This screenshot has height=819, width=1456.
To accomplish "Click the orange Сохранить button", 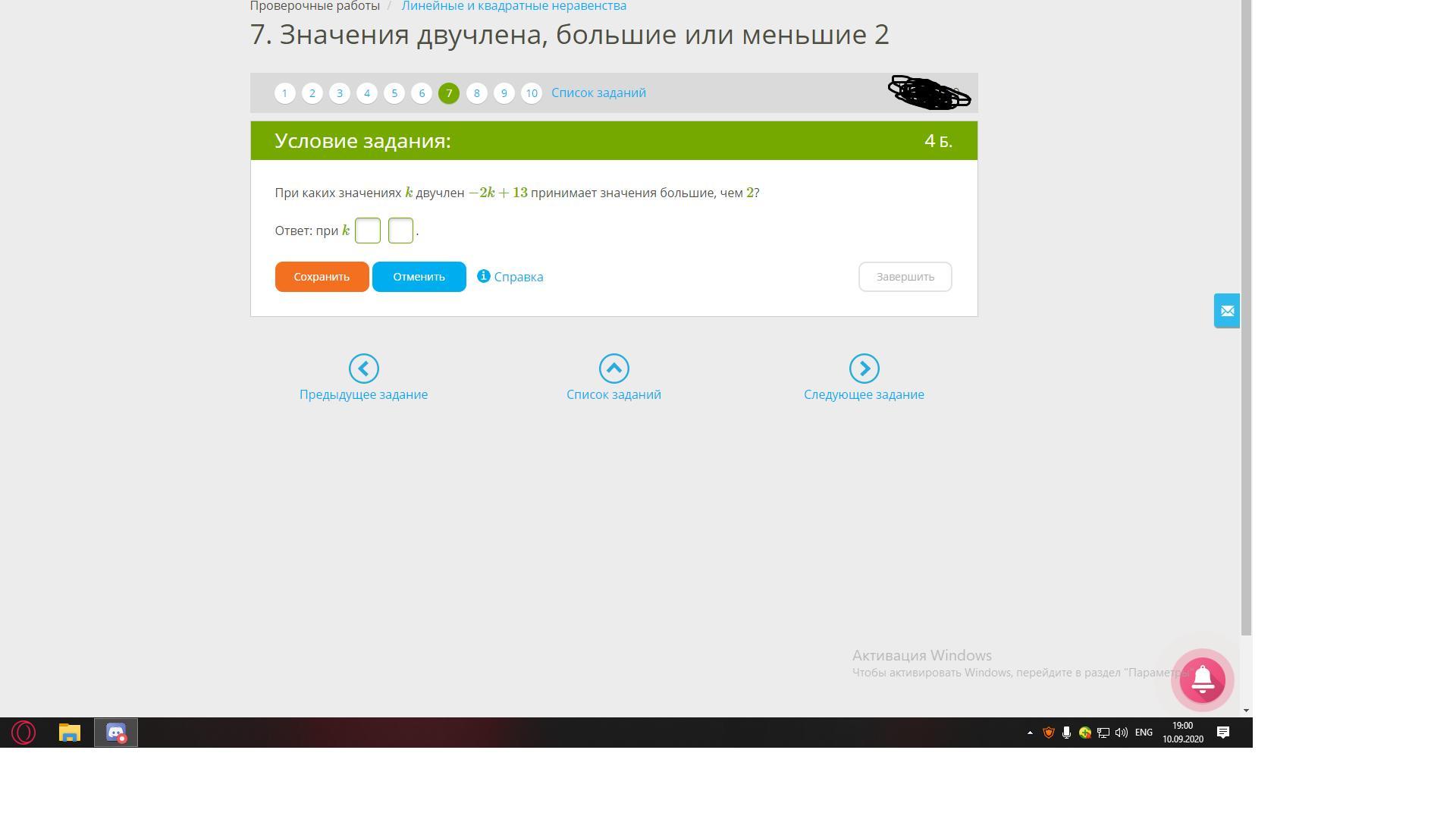I will point(322,277).
